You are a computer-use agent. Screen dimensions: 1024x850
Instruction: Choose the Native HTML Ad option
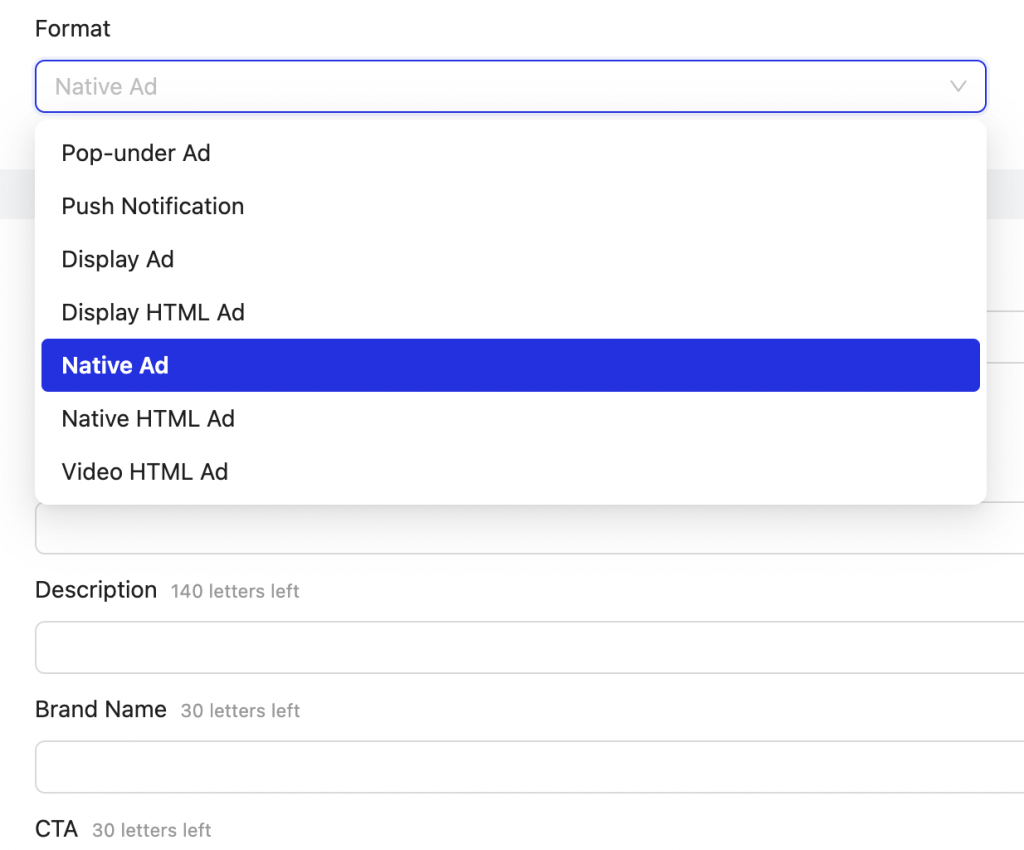pos(148,418)
